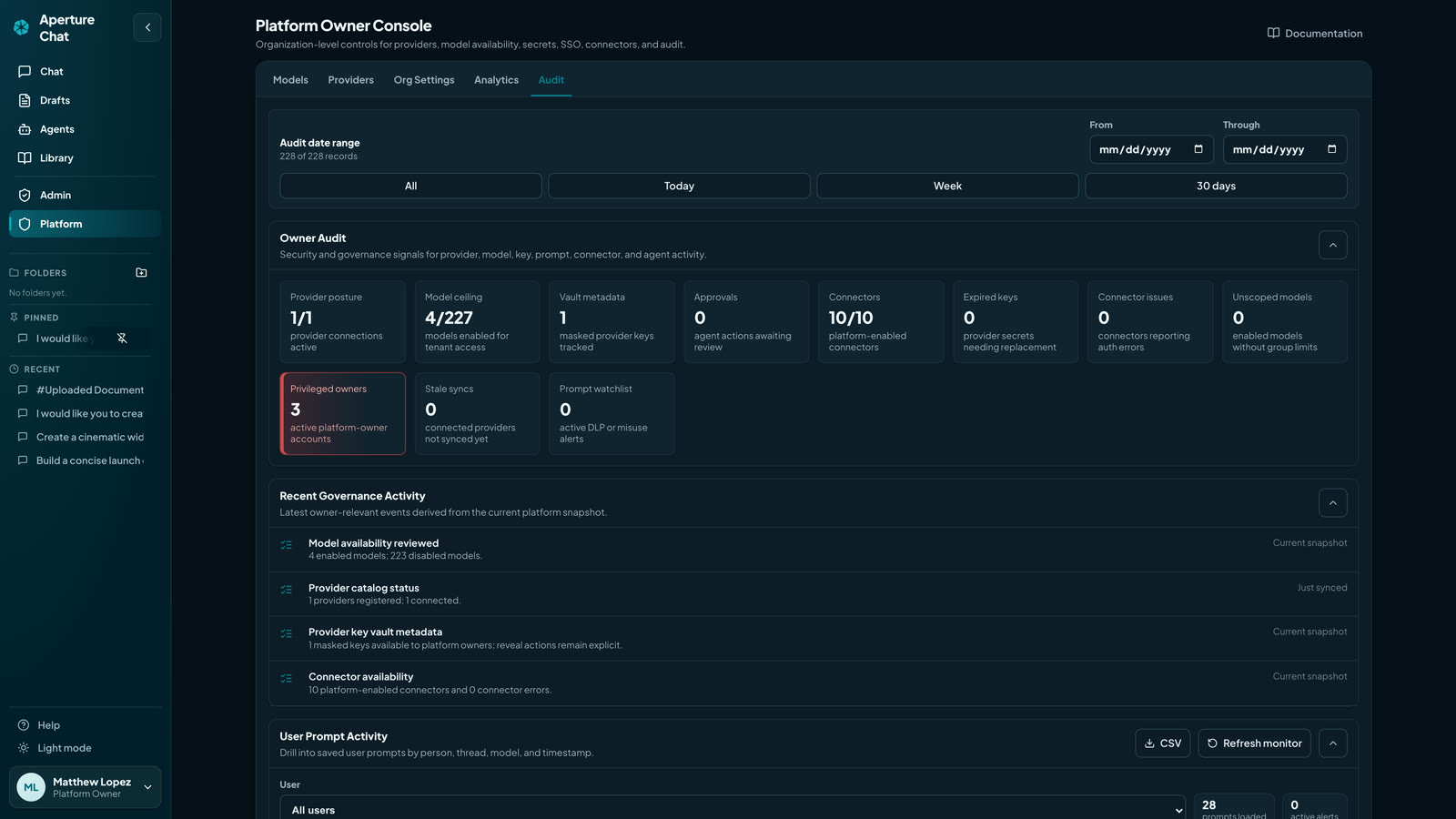Click 'Connector availability' activity title
The height and width of the screenshot is (819, 1456).
360,676
